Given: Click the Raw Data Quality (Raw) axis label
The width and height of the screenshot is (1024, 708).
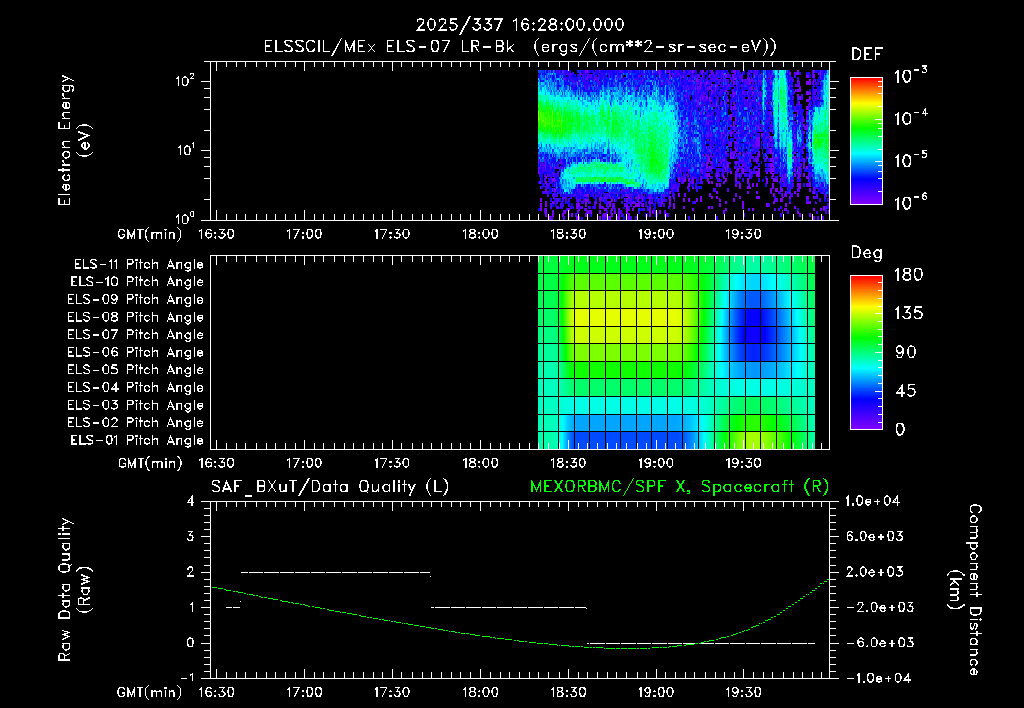Looking at the screenshot, I should click(74, 590).
